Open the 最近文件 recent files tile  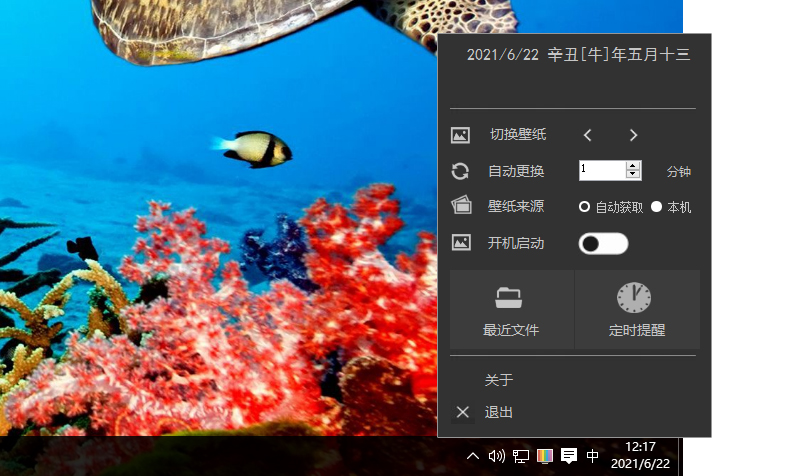click(x=512, y=310)
